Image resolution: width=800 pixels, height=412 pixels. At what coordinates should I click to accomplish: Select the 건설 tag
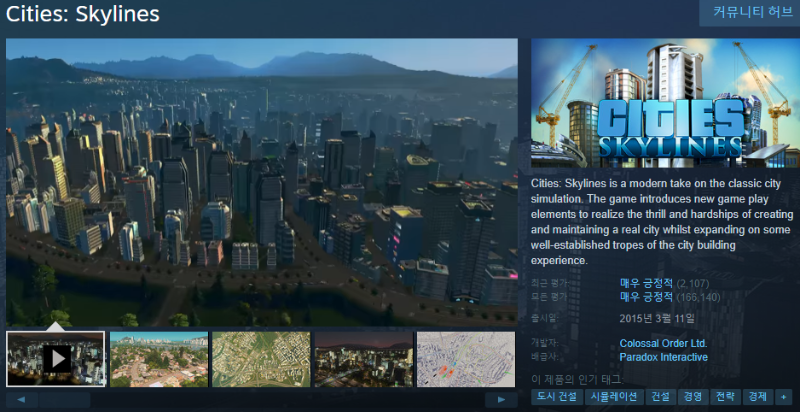coord(661,397)
